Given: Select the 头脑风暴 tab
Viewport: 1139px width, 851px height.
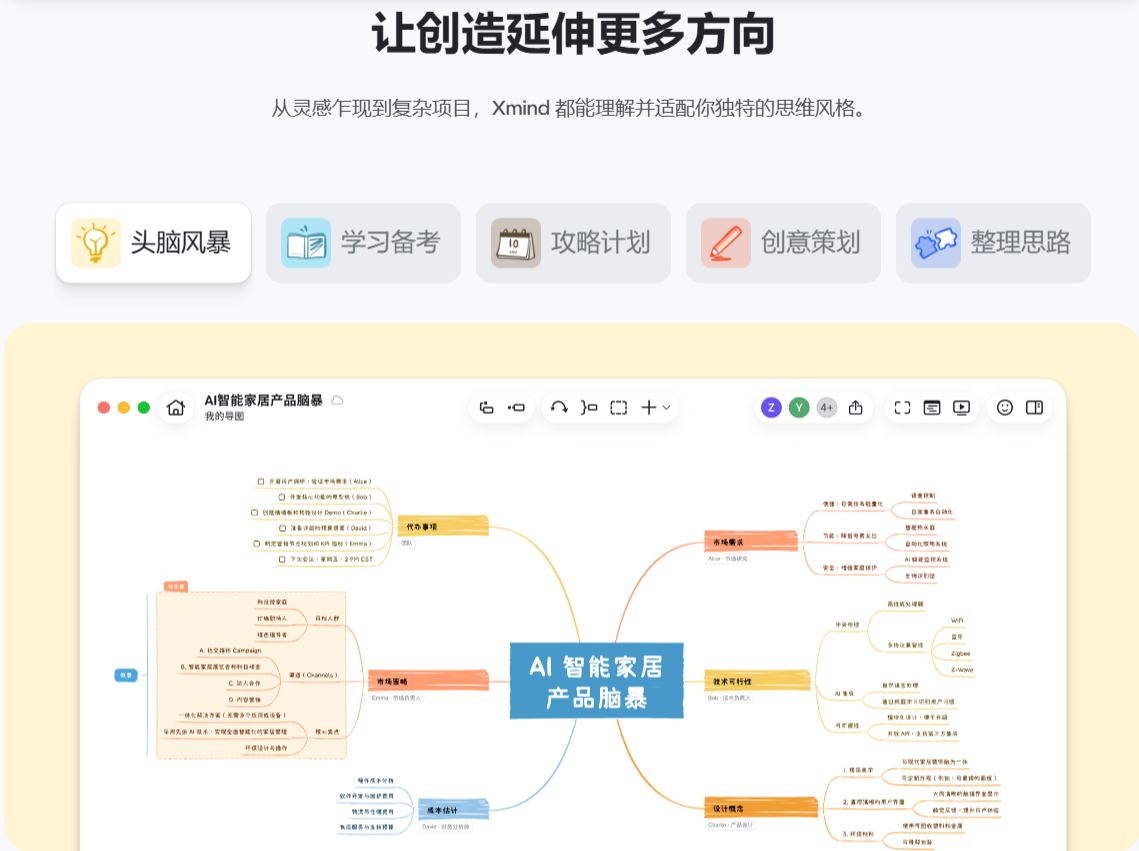Looking at the screenshot, I should [153, 243].
